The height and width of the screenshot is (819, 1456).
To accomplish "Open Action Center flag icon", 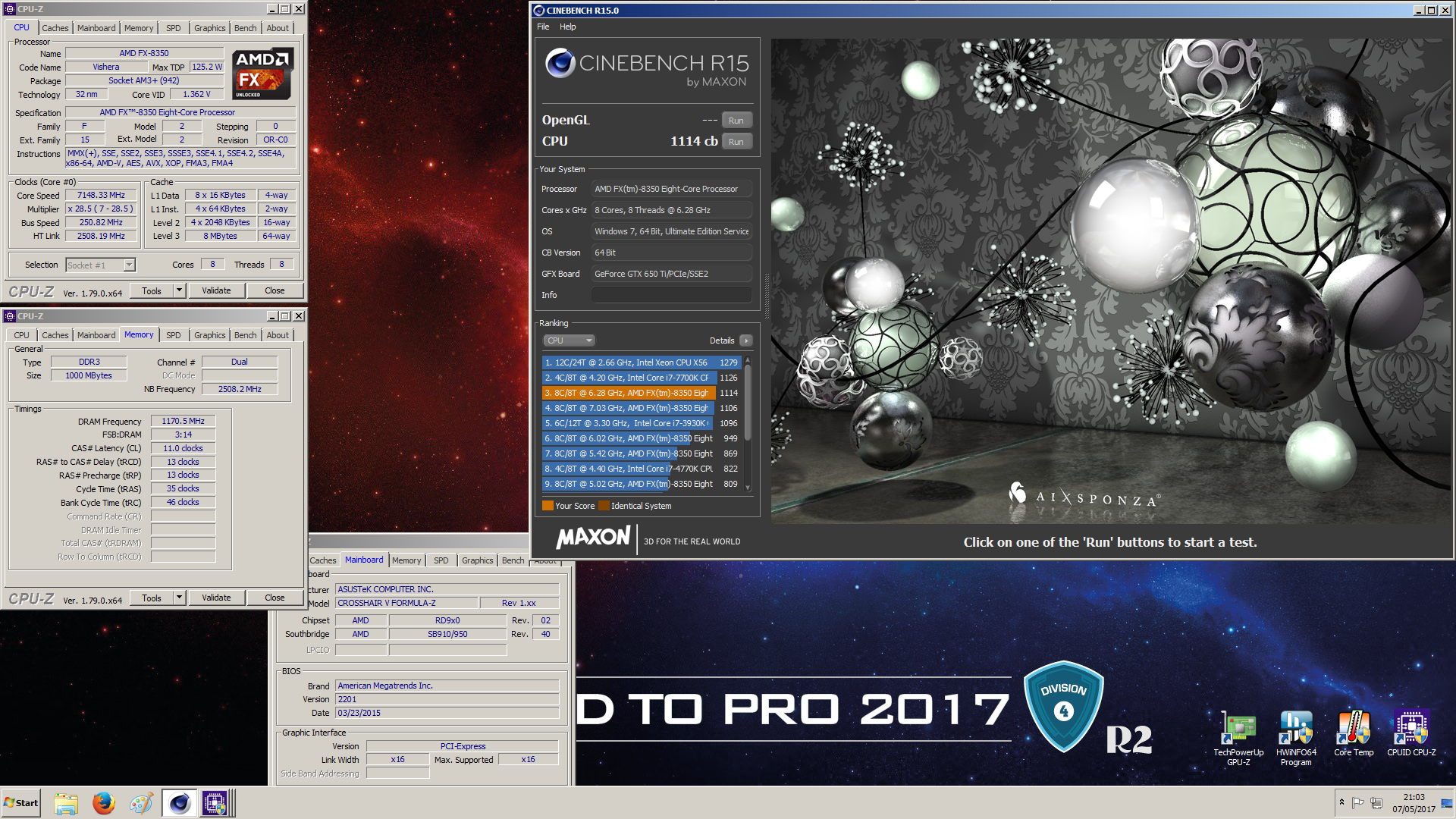I will click(1358, 802).
